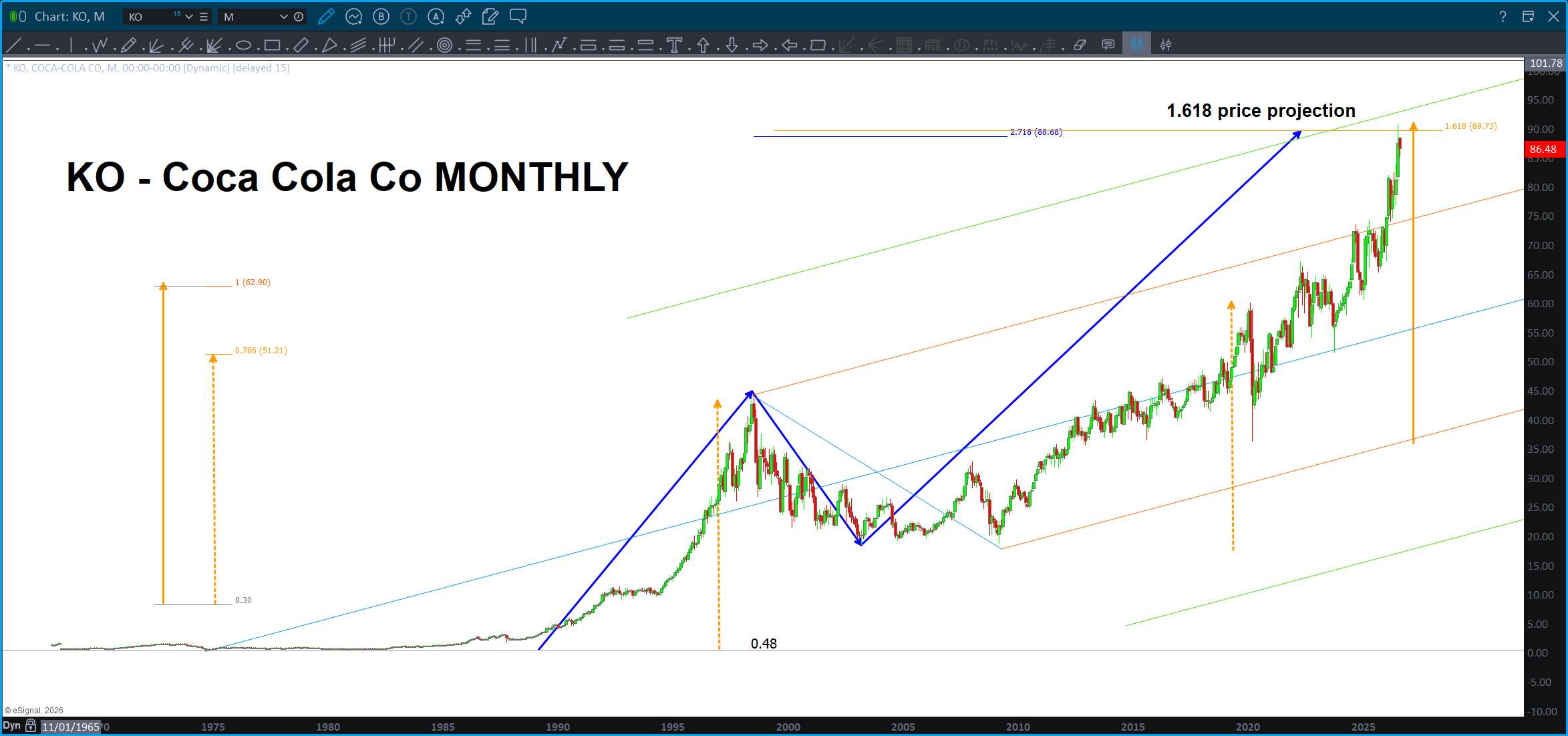This screenshot has height=736, width=1568.
Task: Select the horizontal line tool
Action: tap(42, 45)
